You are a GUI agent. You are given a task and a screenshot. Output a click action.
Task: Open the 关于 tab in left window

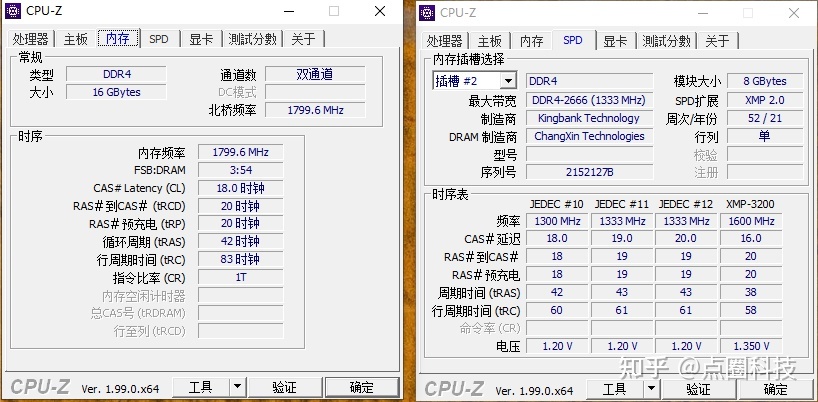pyautogui.click(x=304, y=39)
